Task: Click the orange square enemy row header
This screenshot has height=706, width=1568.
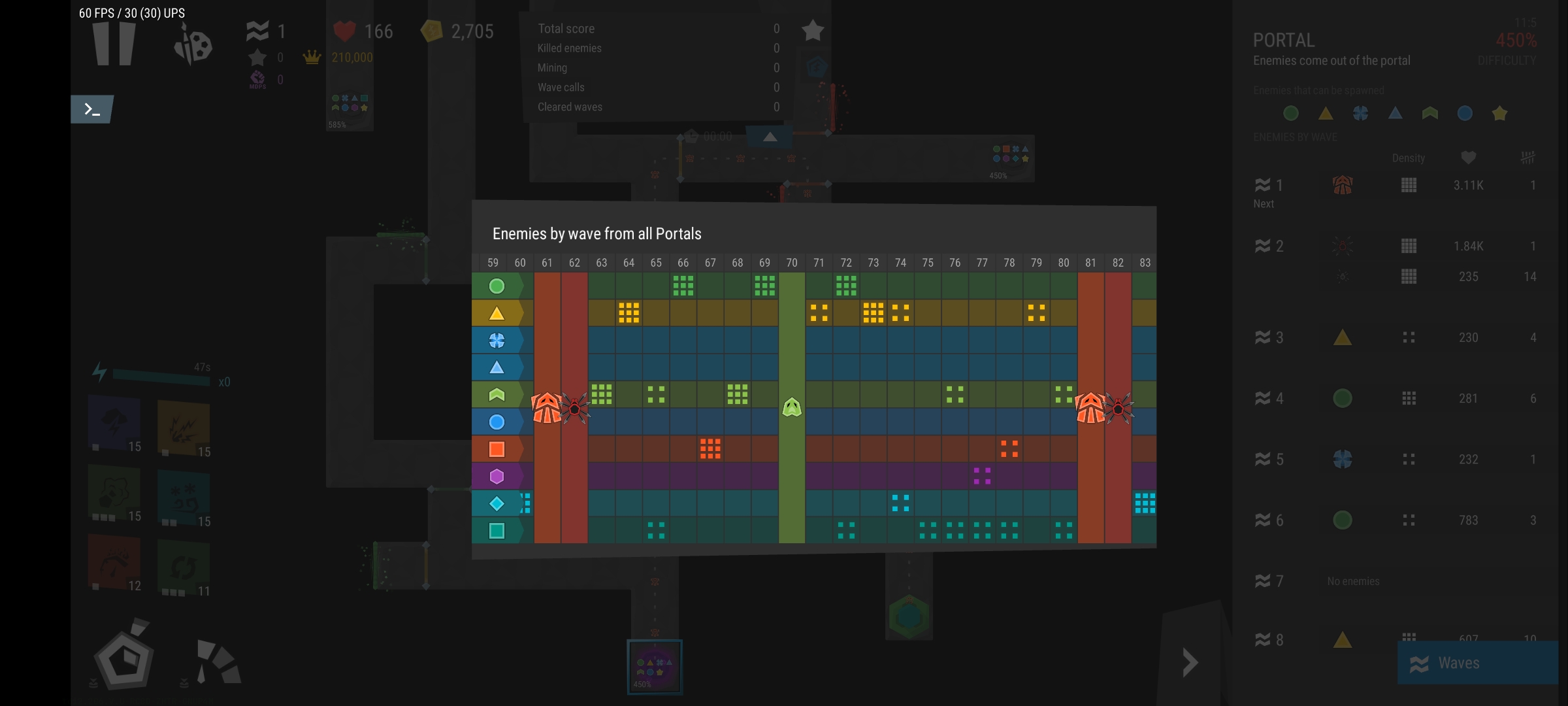Action: coord(497,449)
